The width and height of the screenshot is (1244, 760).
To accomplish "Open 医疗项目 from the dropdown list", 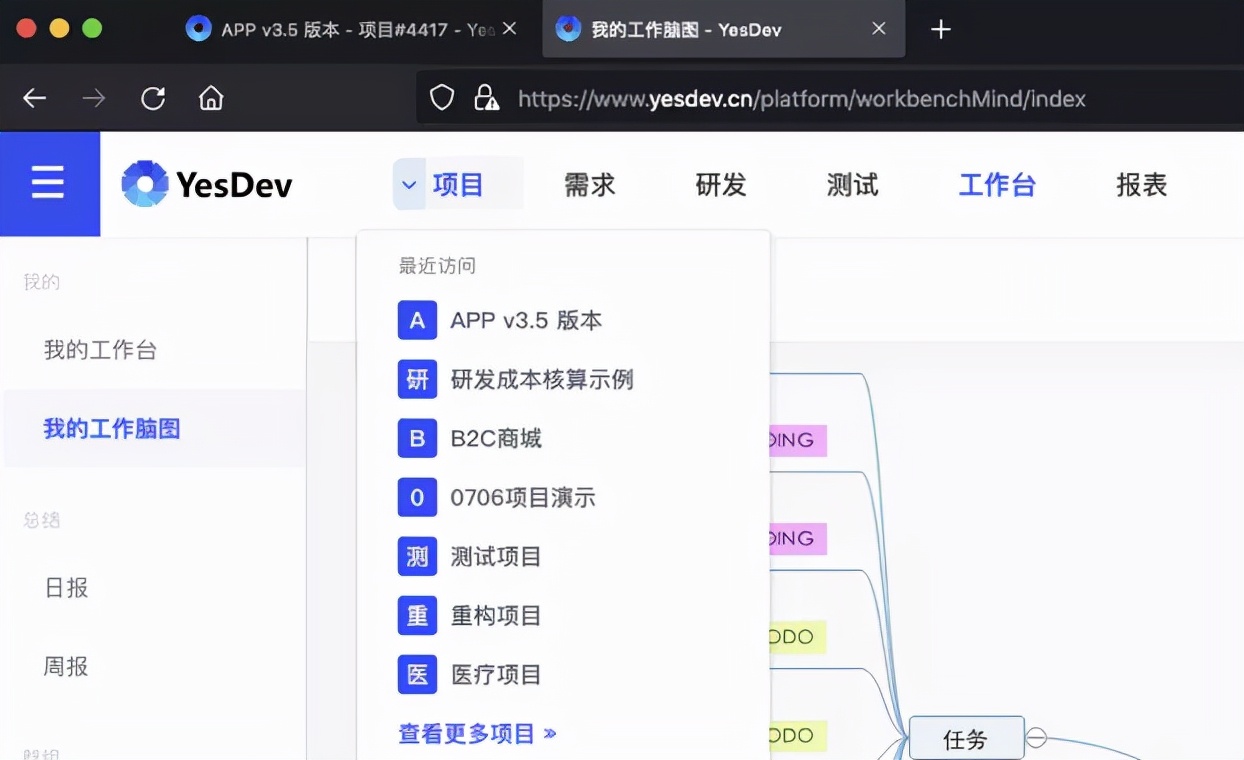I will [x=495, y=675].
